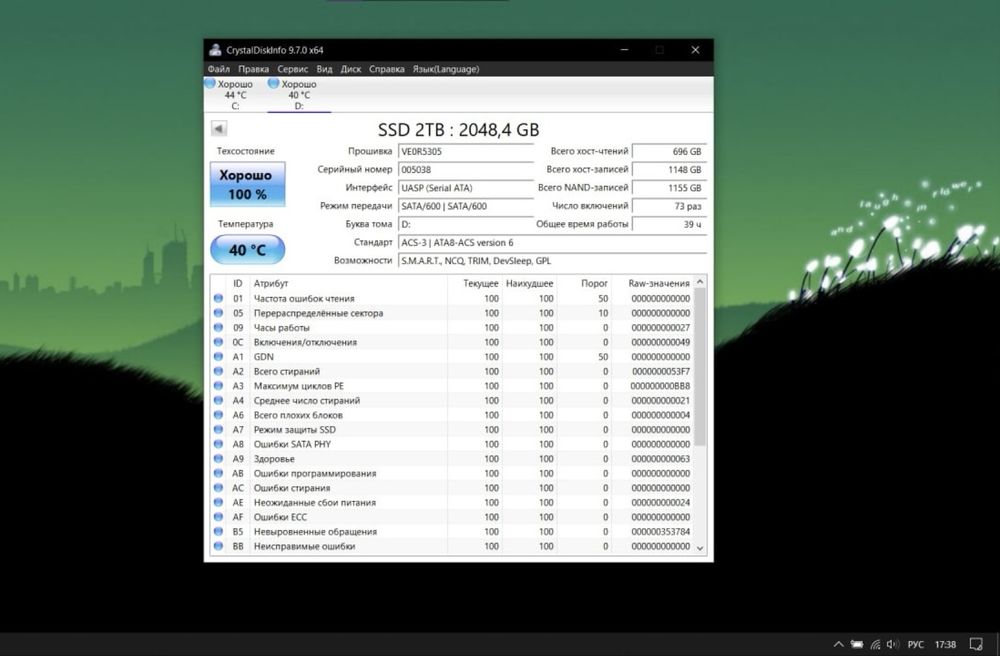Click the status icon for GDN row
This screenshot has height=656, width=1000.
(218, 357)
